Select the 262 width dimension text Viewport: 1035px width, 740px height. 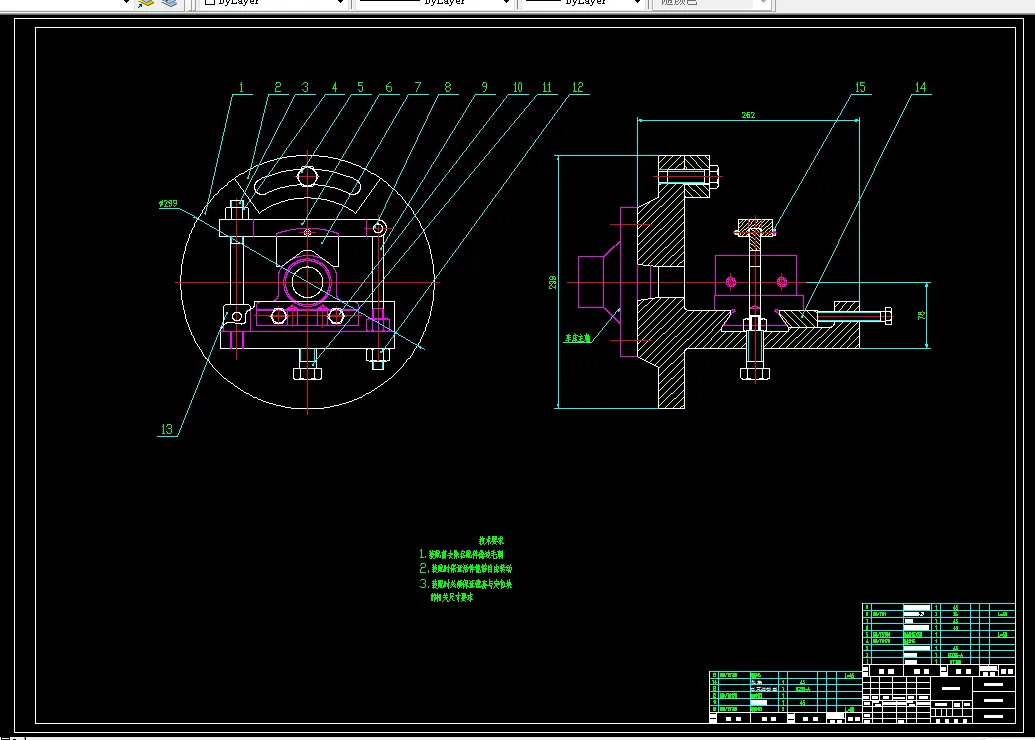[748, 115]
